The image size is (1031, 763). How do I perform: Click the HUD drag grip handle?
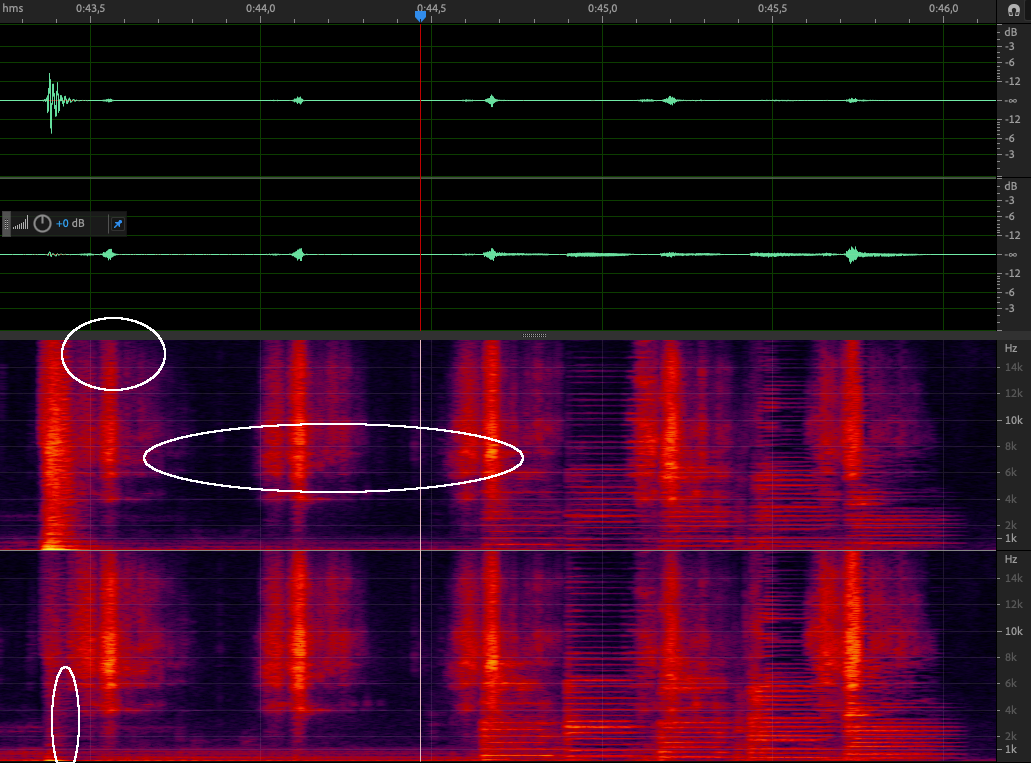click(6, 223)
